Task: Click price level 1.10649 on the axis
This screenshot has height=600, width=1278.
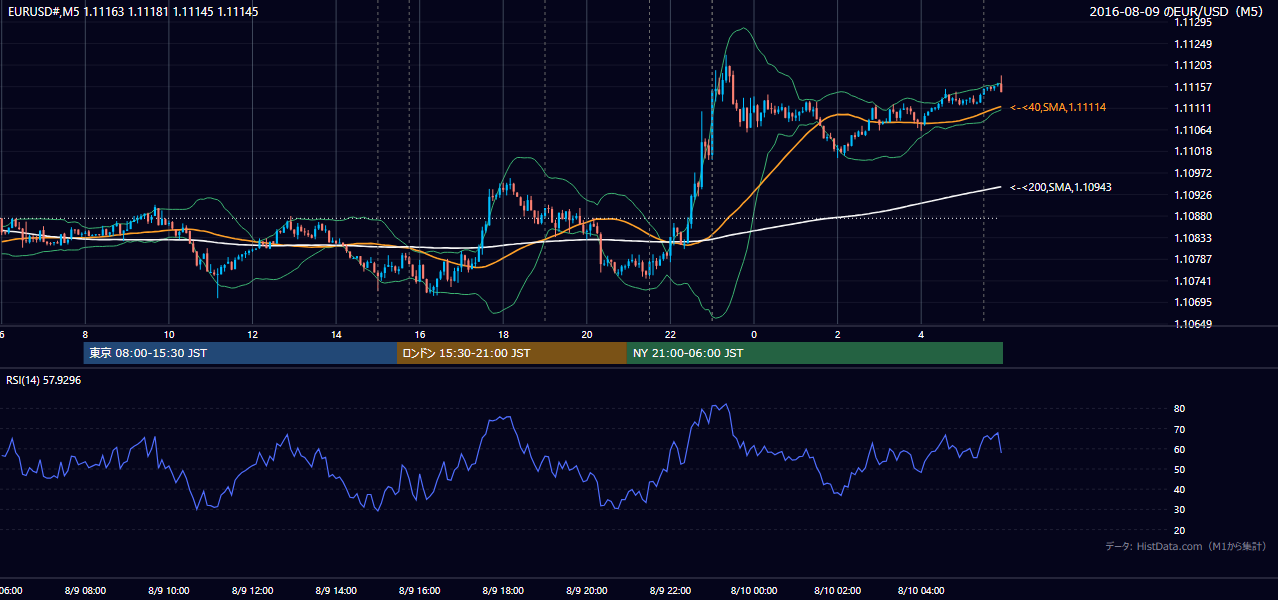Action: pos(1194,324)
